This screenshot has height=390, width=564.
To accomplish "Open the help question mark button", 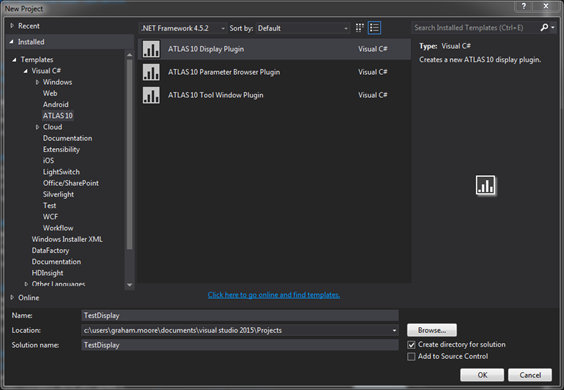I will coord(524,6).
